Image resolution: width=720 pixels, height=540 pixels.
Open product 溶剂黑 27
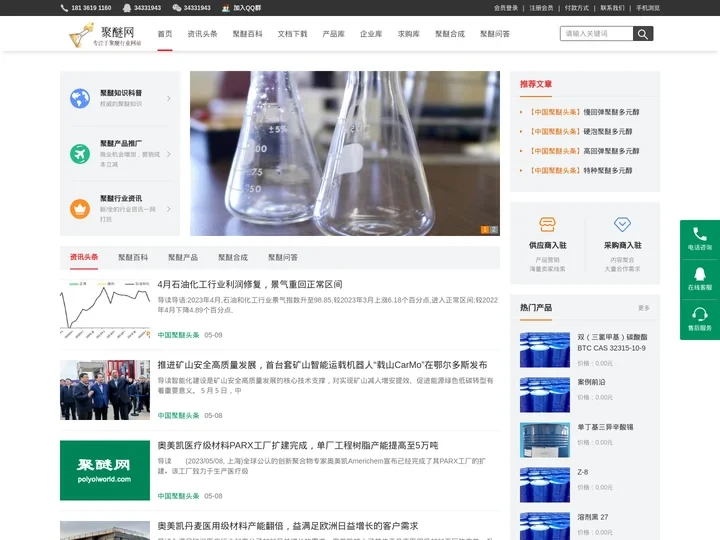pos(593,517)
